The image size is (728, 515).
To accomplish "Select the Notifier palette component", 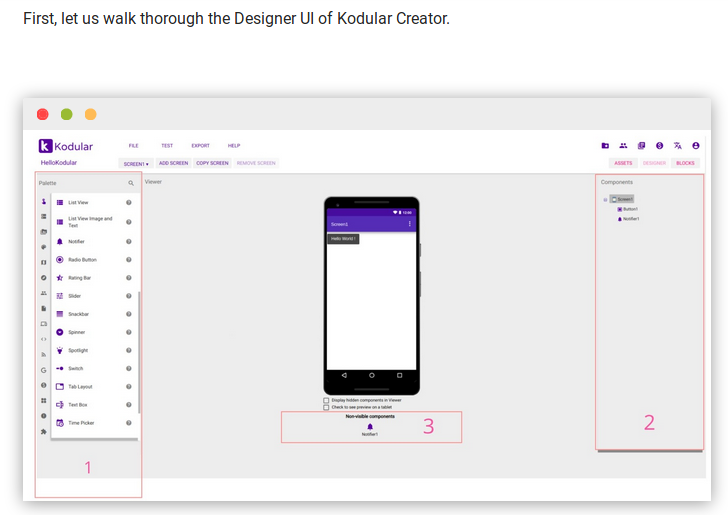I will [x=94, y=241].
